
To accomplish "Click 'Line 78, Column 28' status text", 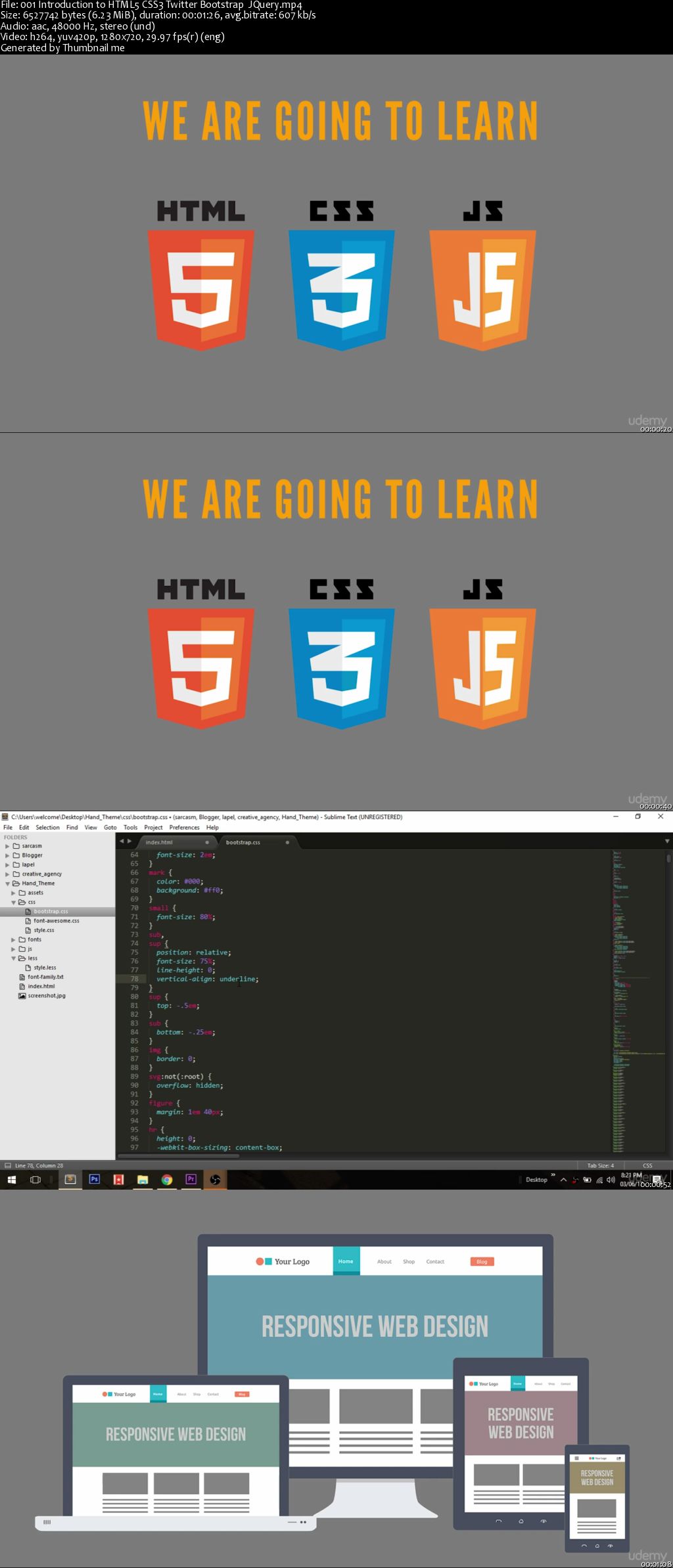I will coord(39,1165).
